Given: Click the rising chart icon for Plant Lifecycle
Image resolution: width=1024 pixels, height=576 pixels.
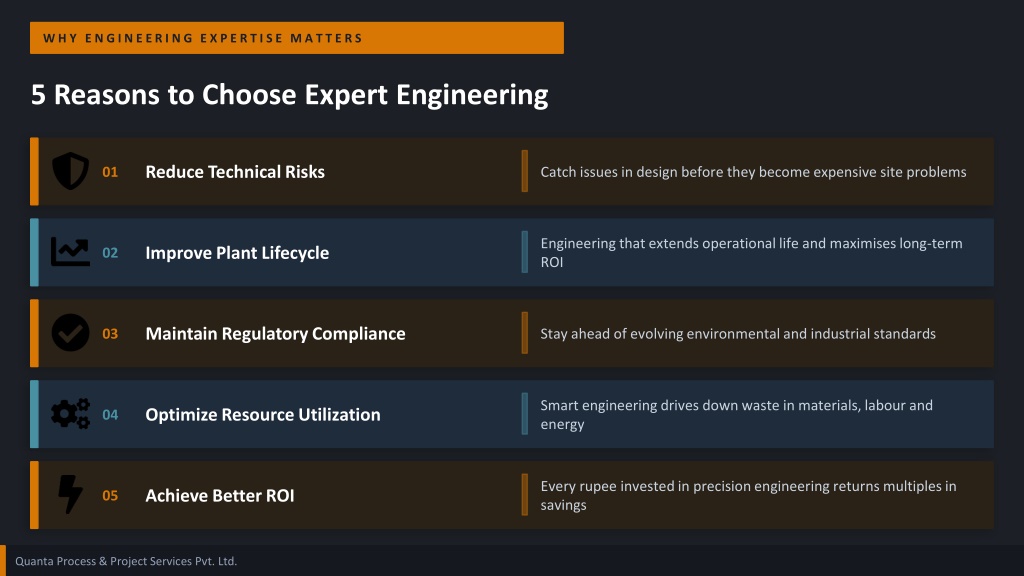Looking at the screenshot, I should [x=71, y=252].
